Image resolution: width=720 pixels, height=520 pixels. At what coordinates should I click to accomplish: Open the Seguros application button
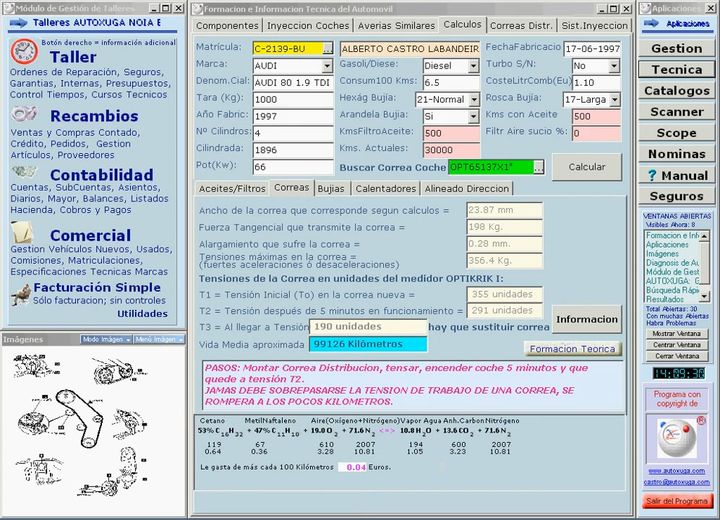coord(676,196)
